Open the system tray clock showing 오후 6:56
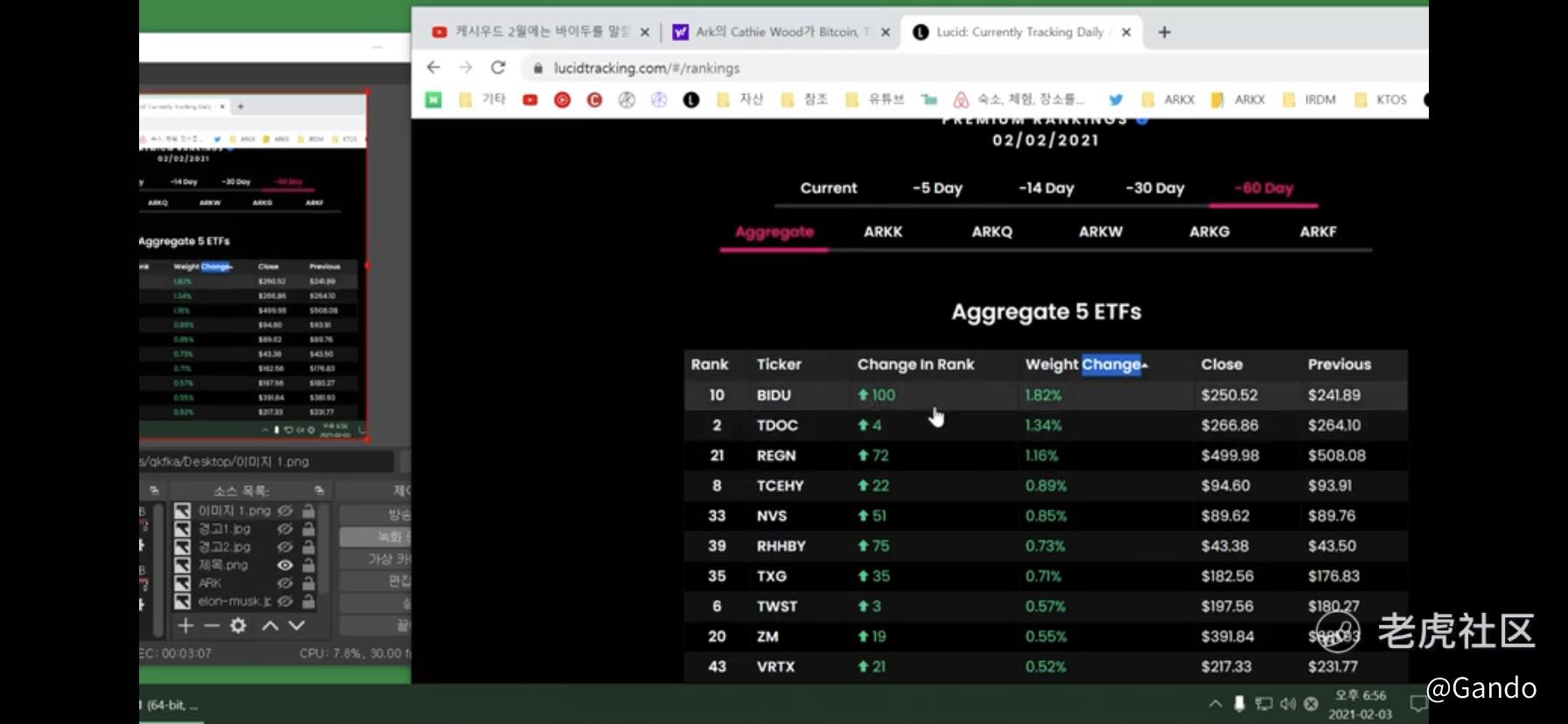This screenshot has width=1568, height=724. coord(1360,704)
